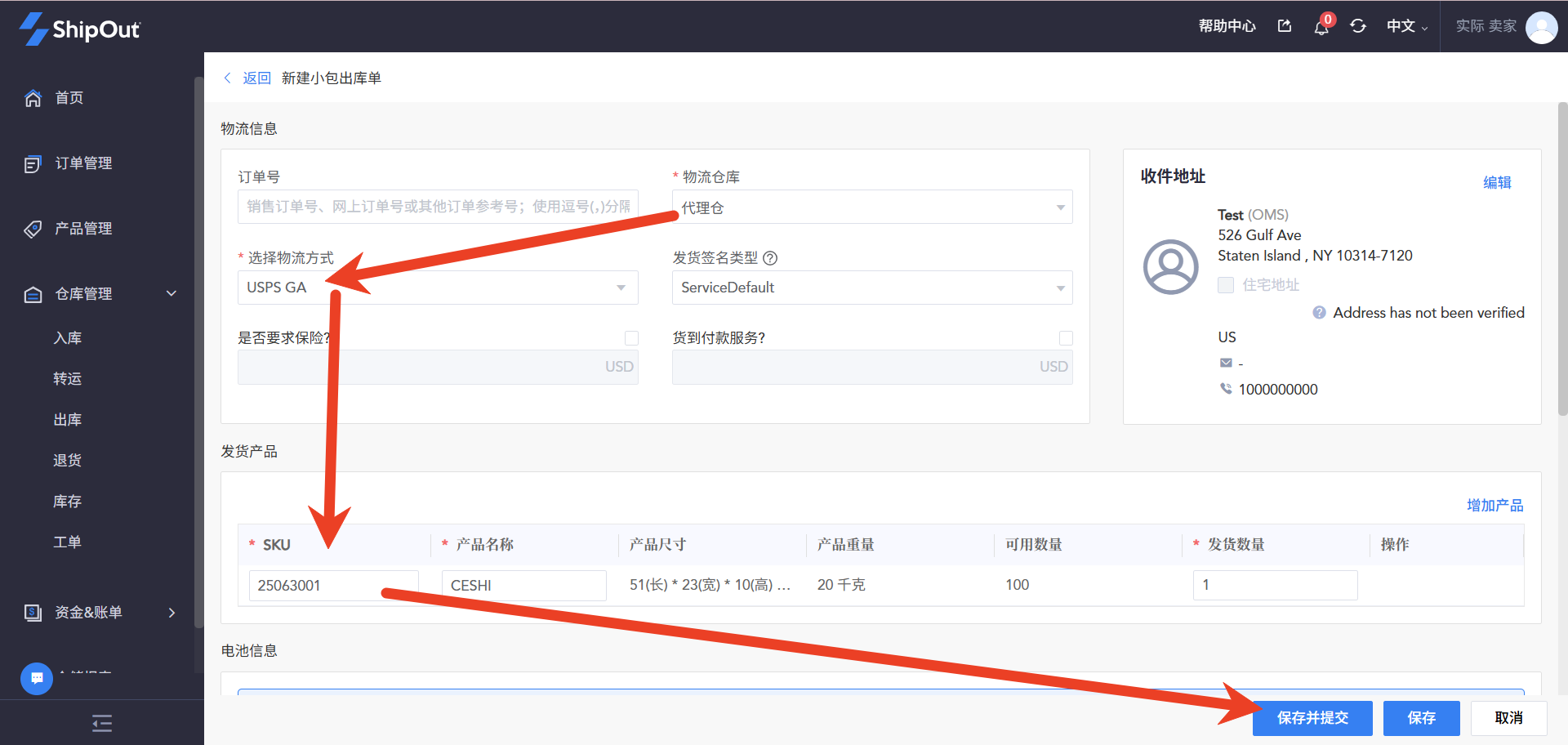Select 入库 submenu item

click(x=67, y=338)
